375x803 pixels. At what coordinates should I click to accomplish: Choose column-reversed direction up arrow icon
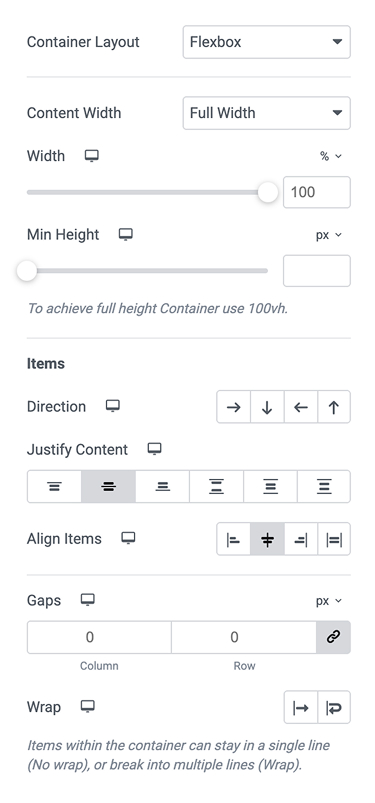[x=334, y=407]
